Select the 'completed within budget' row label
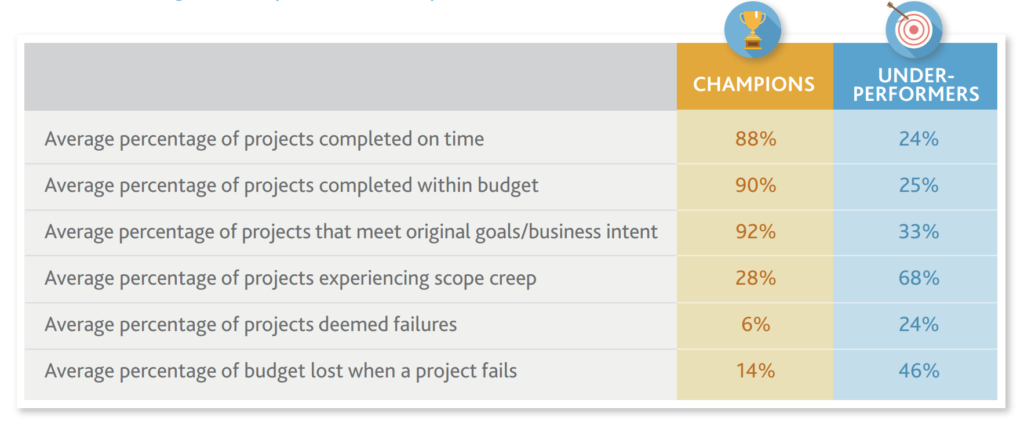The width and height of the screenshot is (1024, 425). [291, 186]
